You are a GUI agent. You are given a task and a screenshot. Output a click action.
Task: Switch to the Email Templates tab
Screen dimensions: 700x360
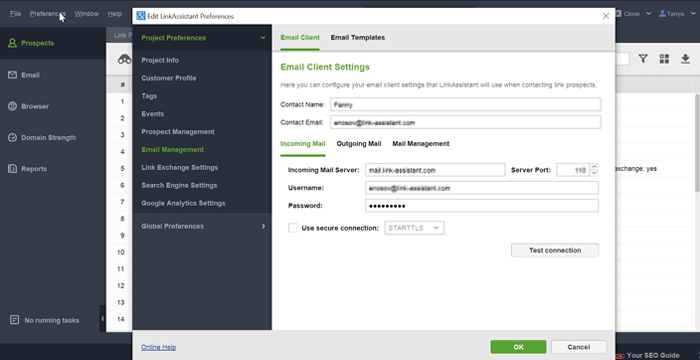click(358, 38)
